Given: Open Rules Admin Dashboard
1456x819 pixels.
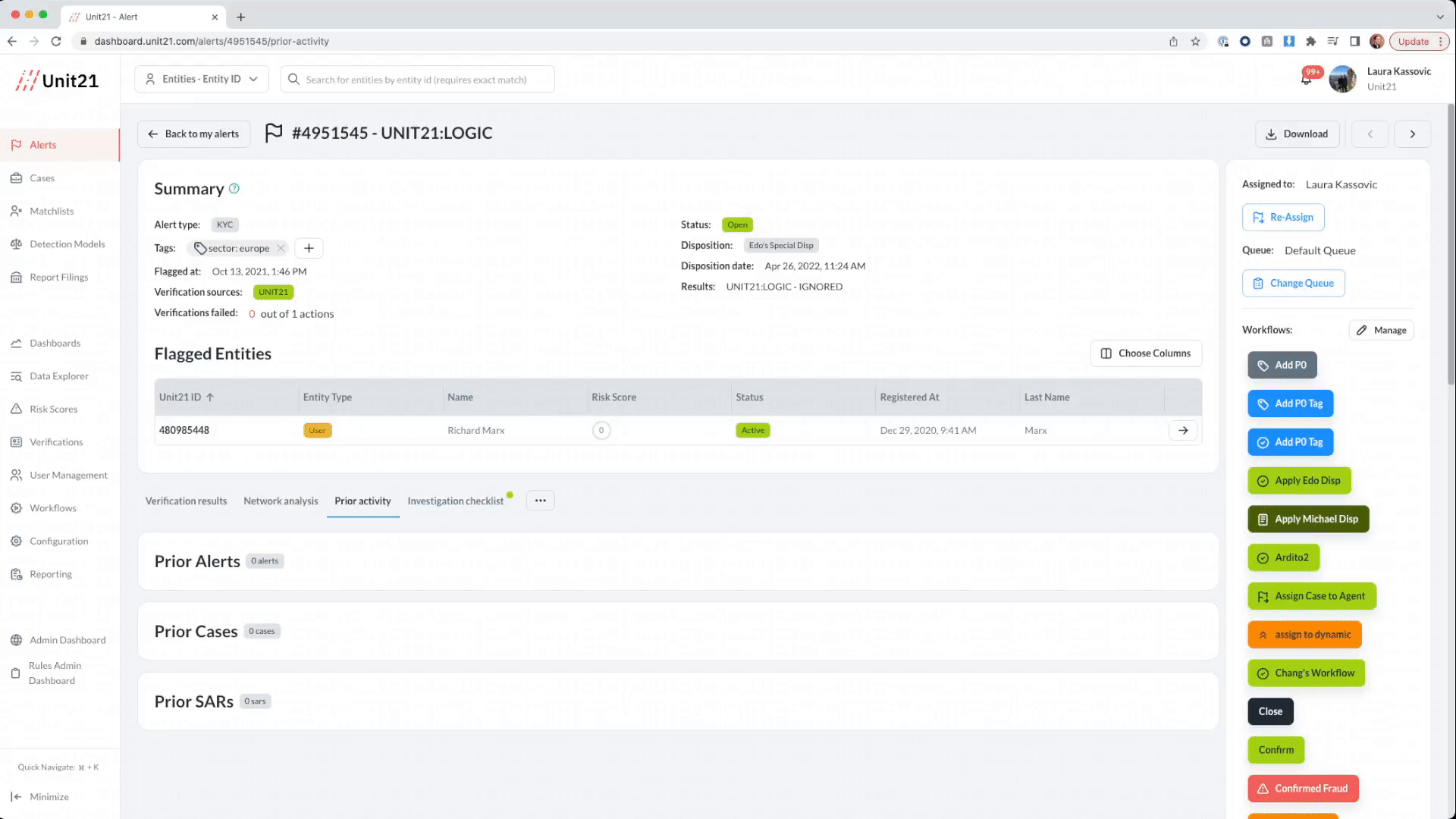Looking at the screenshot, I should pos(55,673).
